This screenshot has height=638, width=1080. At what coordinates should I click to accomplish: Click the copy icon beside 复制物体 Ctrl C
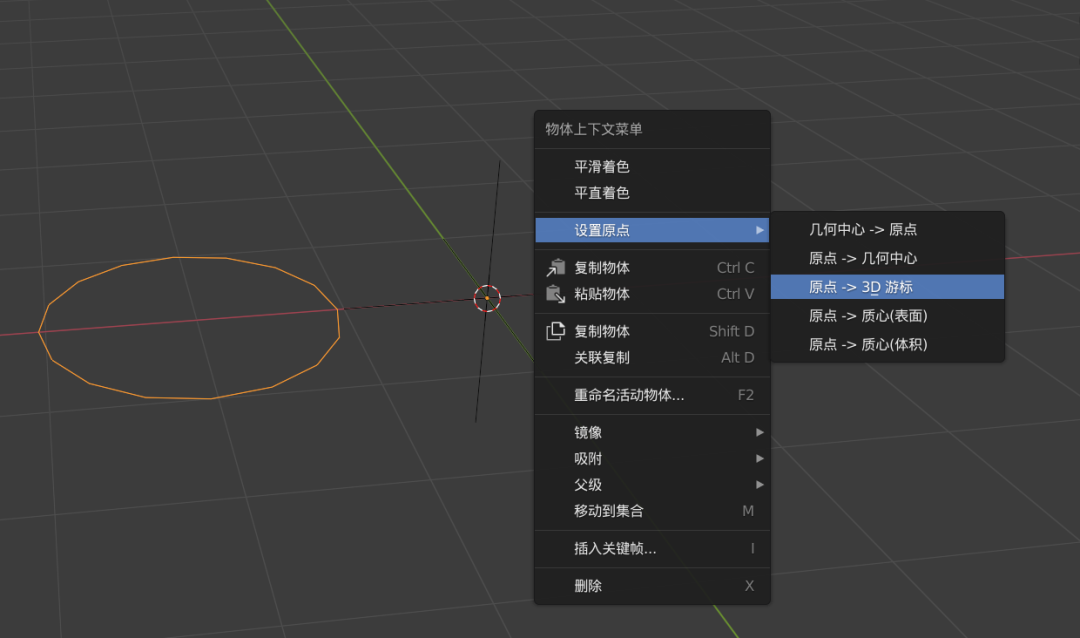click(555, 267)
